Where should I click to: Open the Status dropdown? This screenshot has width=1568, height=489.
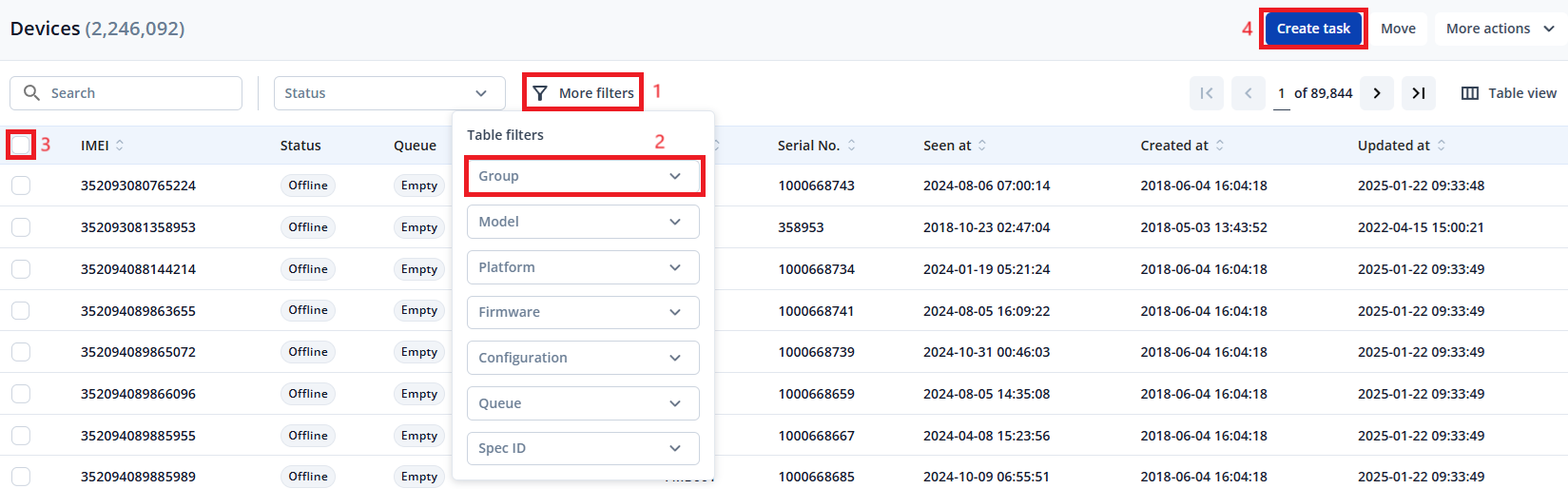(x=388, y=93)
